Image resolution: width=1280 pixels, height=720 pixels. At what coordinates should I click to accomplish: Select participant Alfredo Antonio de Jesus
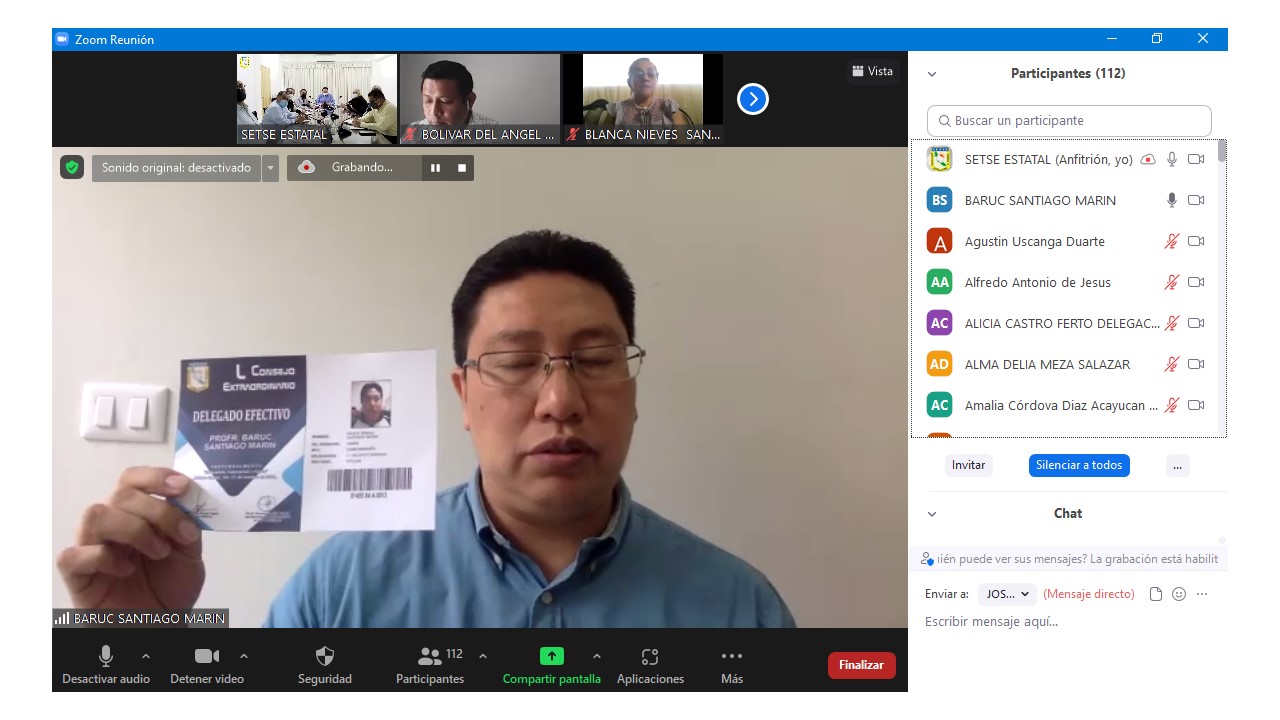(x=1064, y=282)
